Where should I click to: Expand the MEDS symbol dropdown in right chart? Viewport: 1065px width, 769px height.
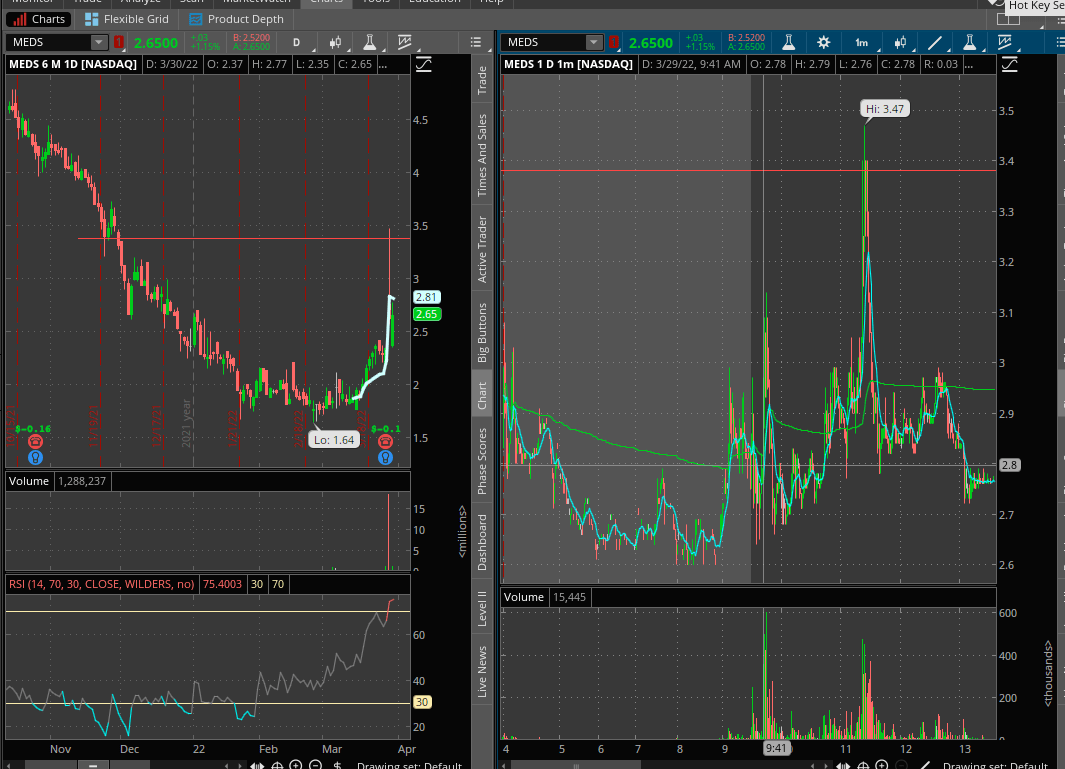click(594, 42)
